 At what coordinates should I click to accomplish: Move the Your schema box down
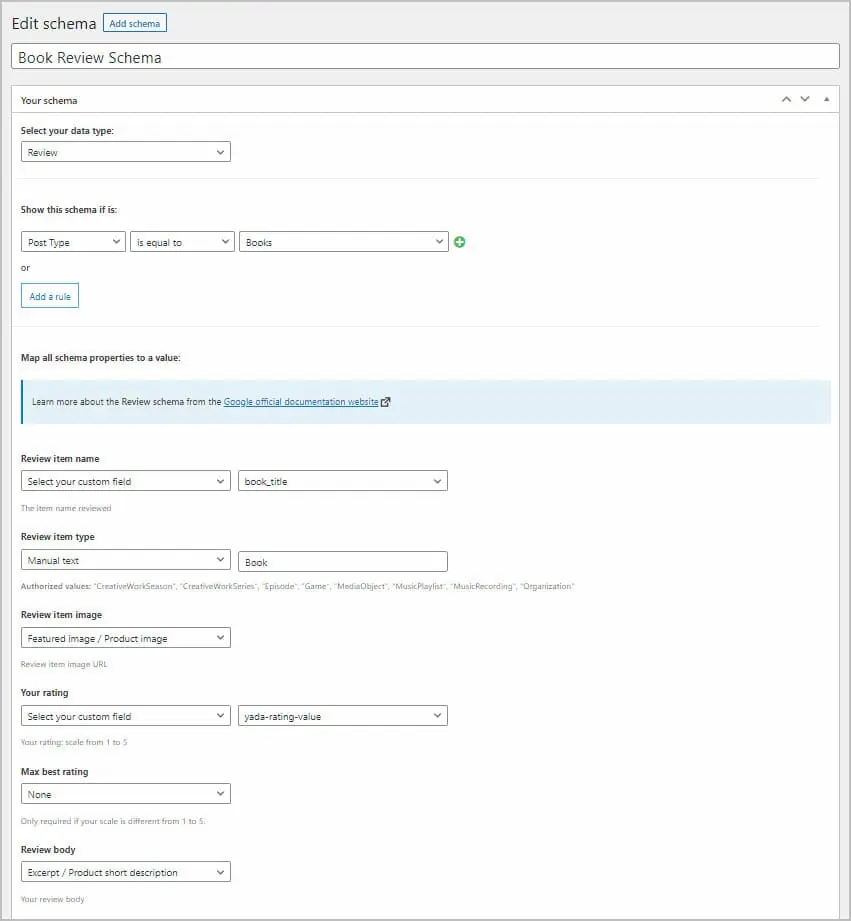(x=806, y=99)
